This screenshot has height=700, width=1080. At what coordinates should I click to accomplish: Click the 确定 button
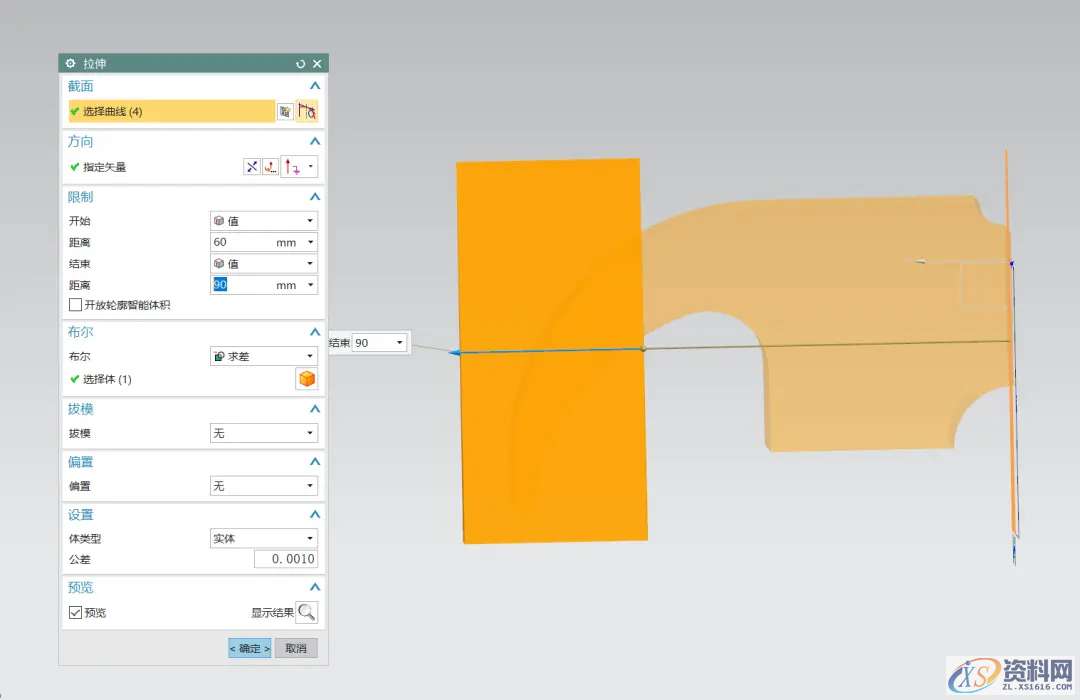249,648
